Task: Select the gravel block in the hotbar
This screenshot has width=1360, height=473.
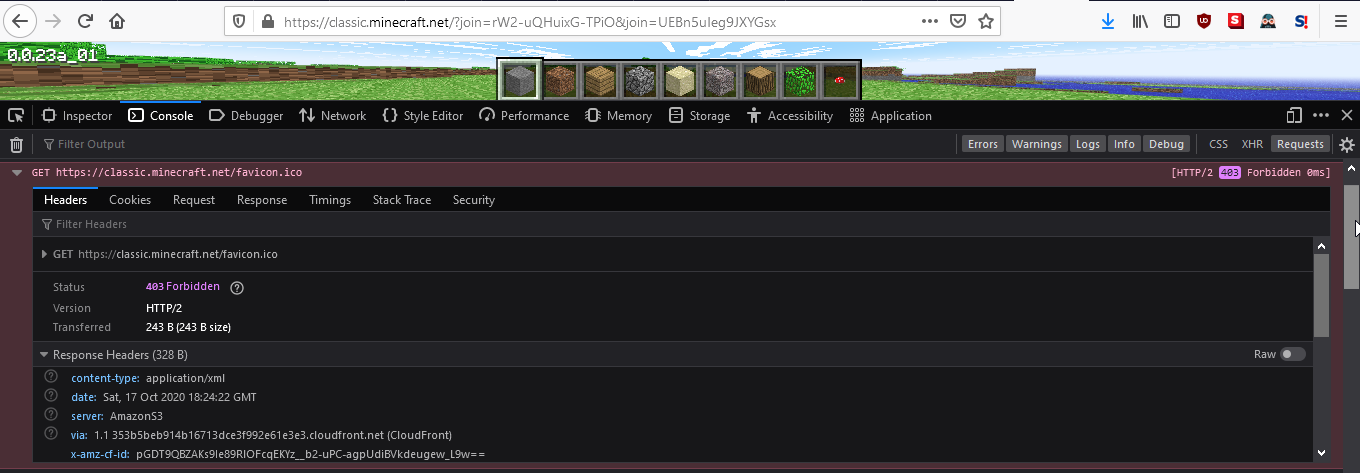Action: pyautogui.click(x=720, y=79)
